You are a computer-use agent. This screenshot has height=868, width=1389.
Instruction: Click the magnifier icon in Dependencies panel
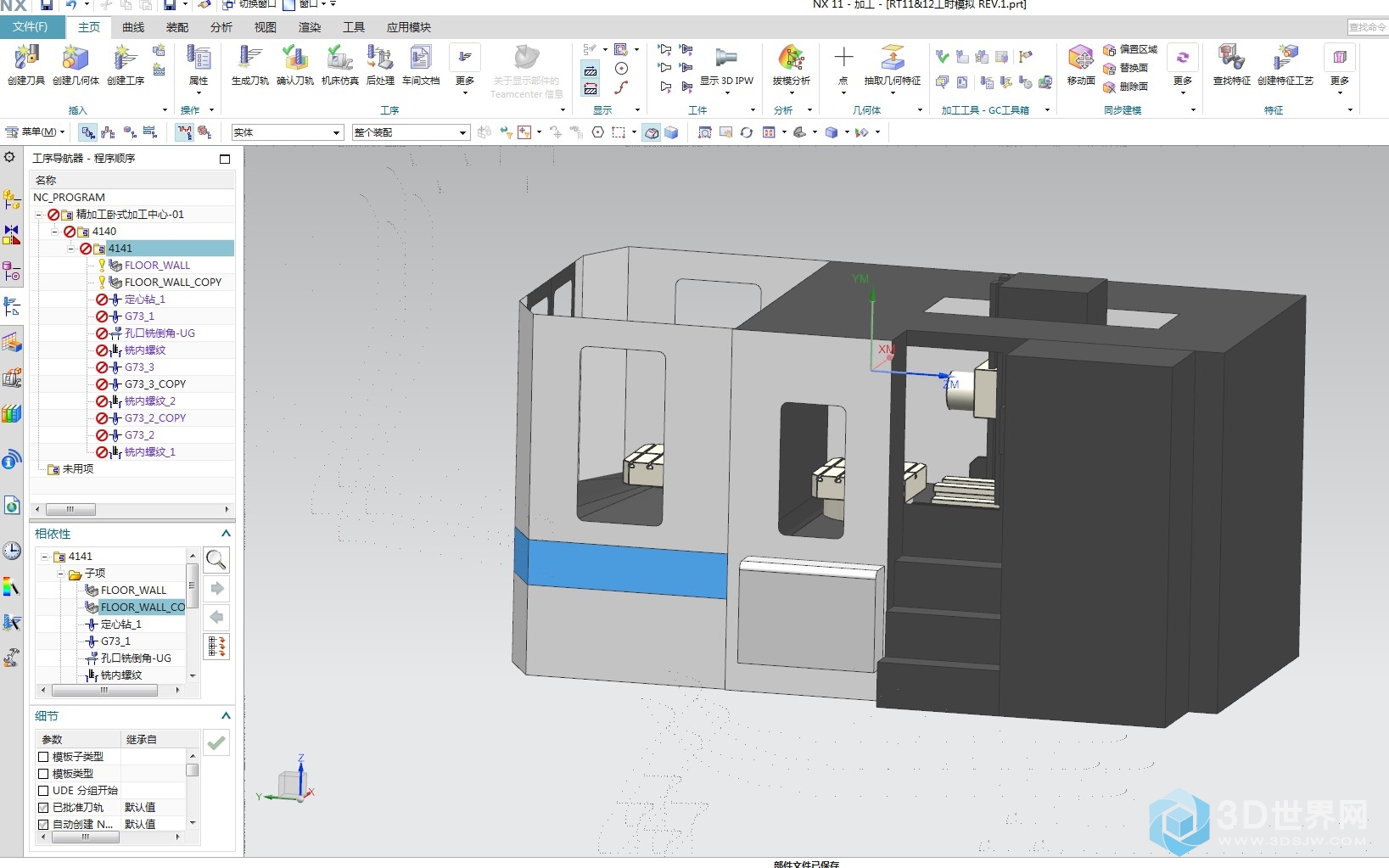(x=216, y=559)
